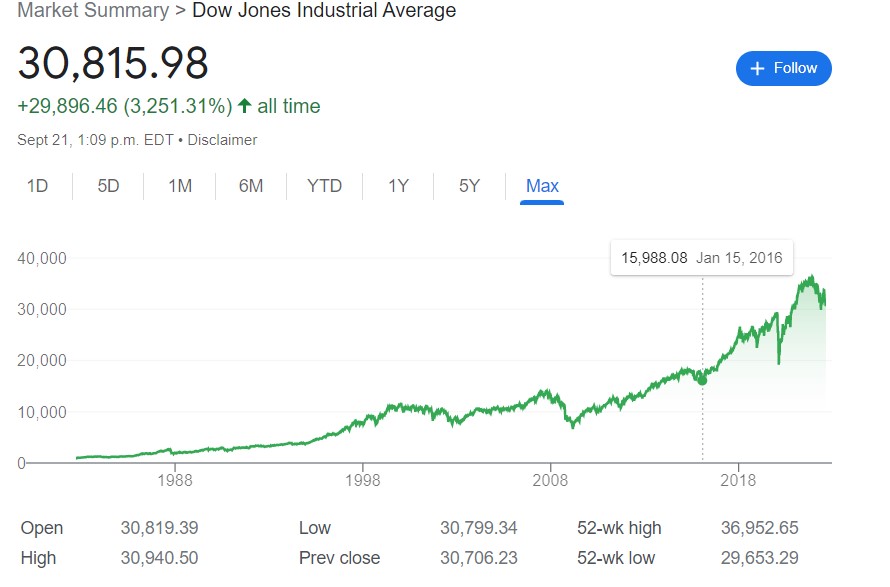Click the Follow button
890x587 pixels.
click(783, 68)
